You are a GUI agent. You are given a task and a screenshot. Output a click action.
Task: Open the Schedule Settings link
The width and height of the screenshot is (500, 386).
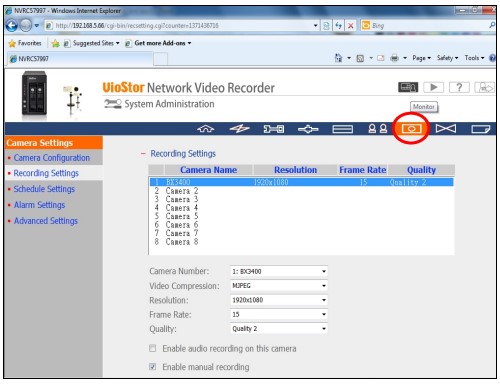pos(44,189)
